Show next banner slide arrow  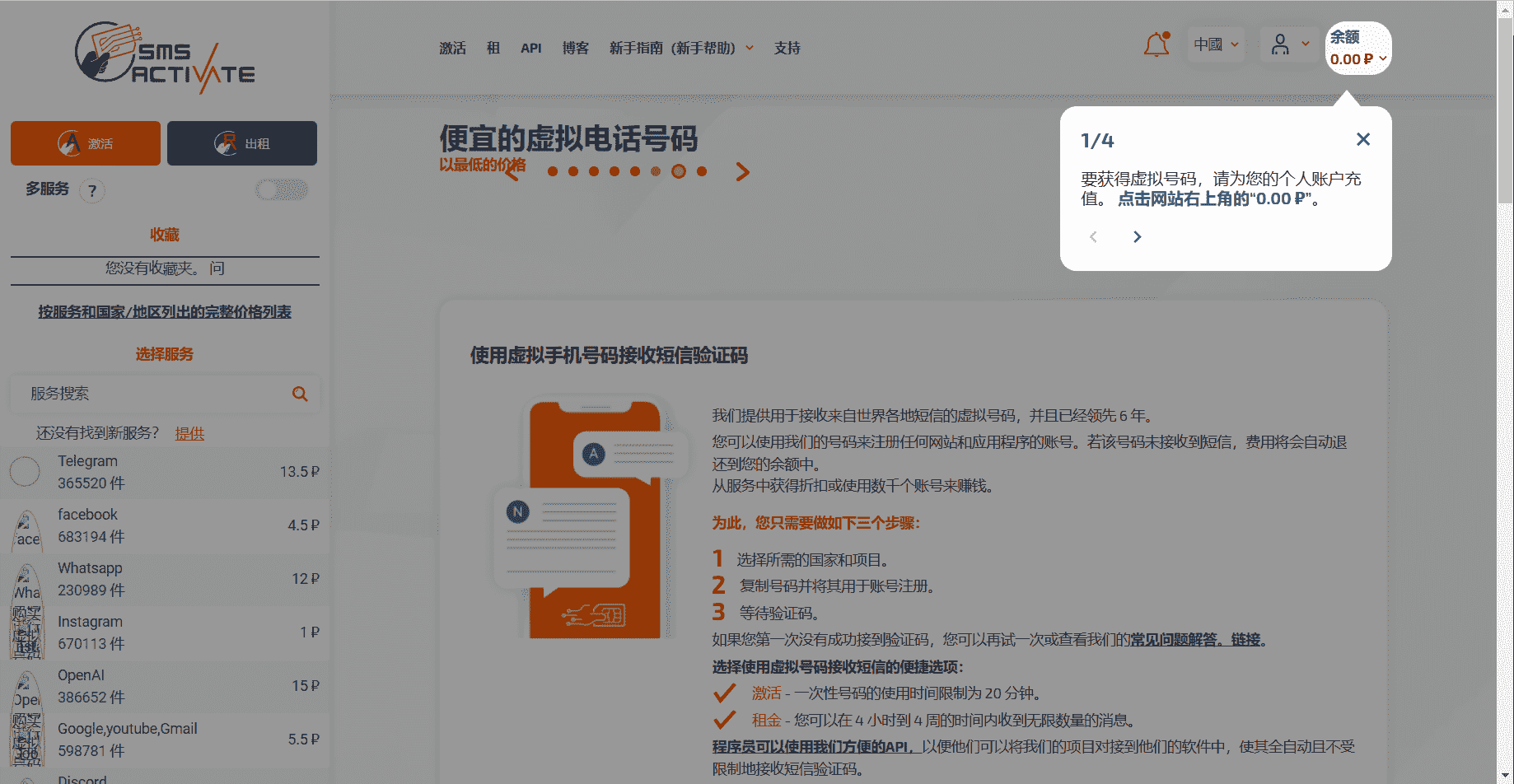click(742, 171)
